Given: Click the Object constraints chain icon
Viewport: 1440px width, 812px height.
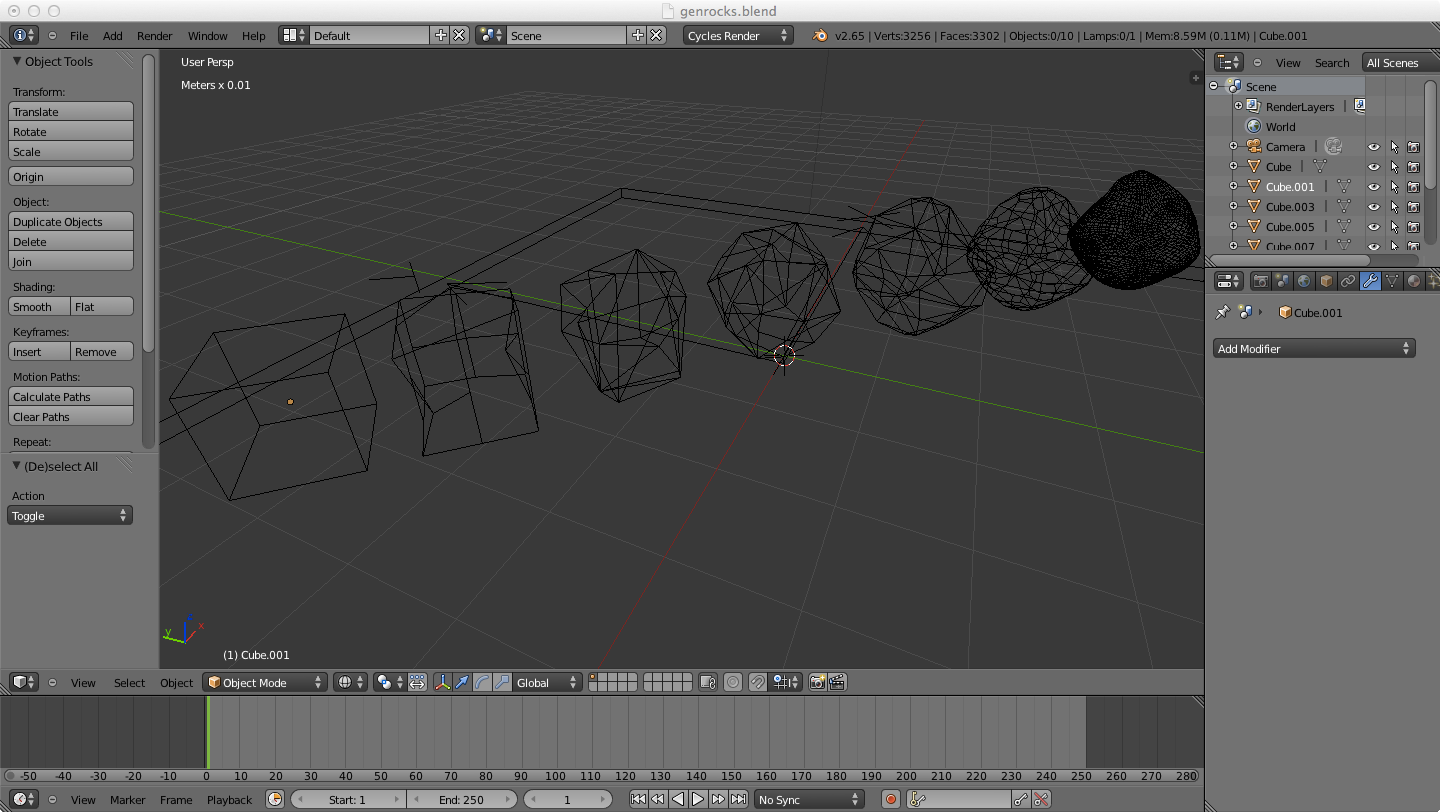Looking at the screenshot, I should pos(1348,282).
